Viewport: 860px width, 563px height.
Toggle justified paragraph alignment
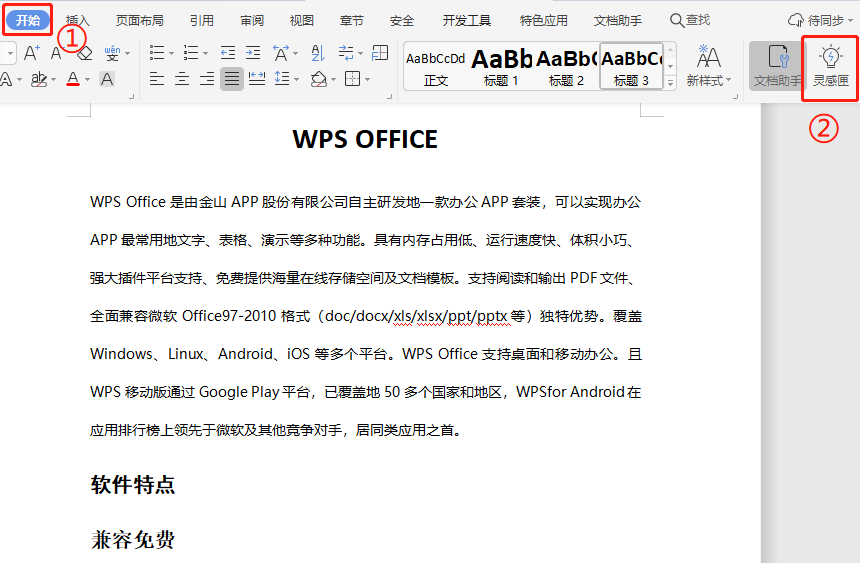(232, 79)
